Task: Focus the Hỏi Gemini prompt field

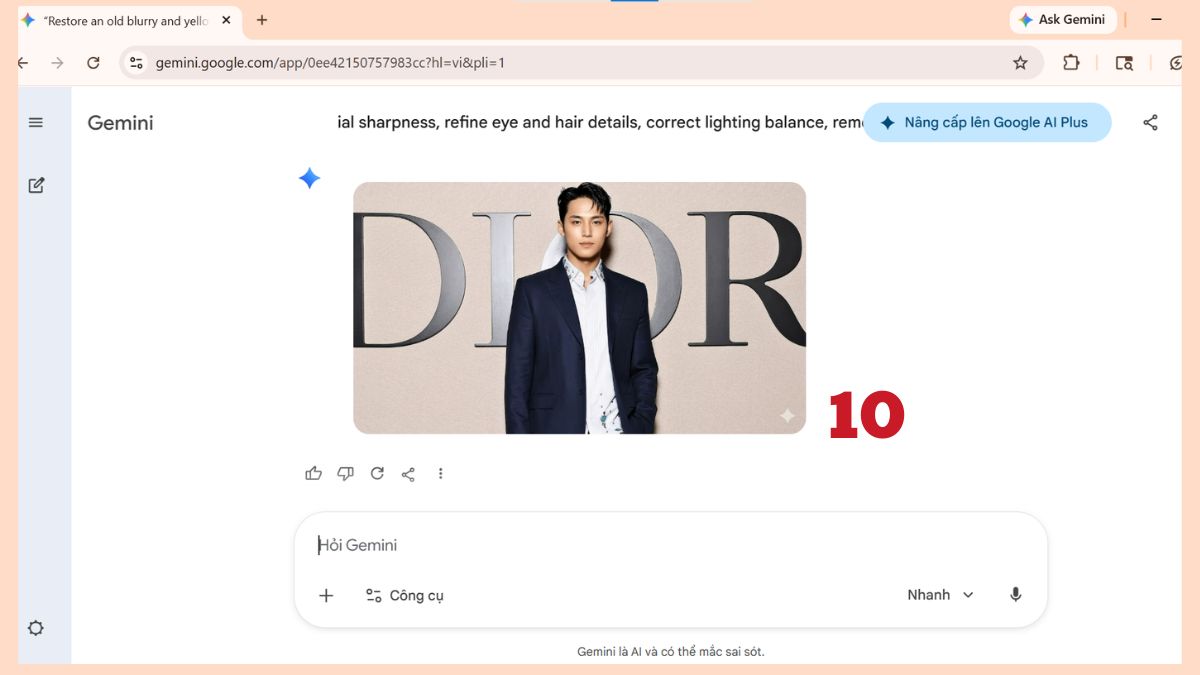Action: tap(671, 545)
